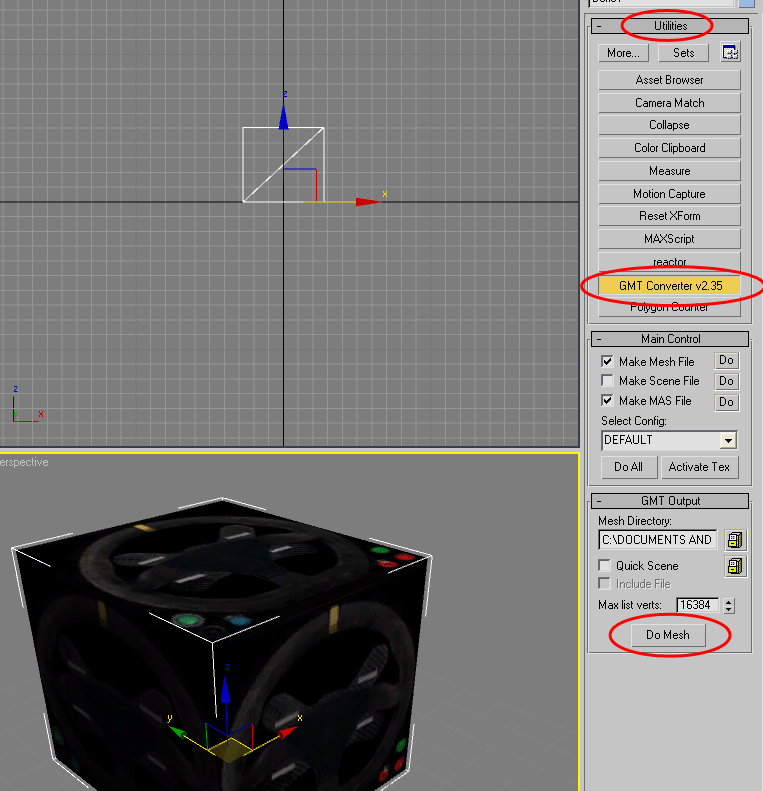Browse for the Mesh Directory folder
763x791 pixels.
[x=735, y=540]
